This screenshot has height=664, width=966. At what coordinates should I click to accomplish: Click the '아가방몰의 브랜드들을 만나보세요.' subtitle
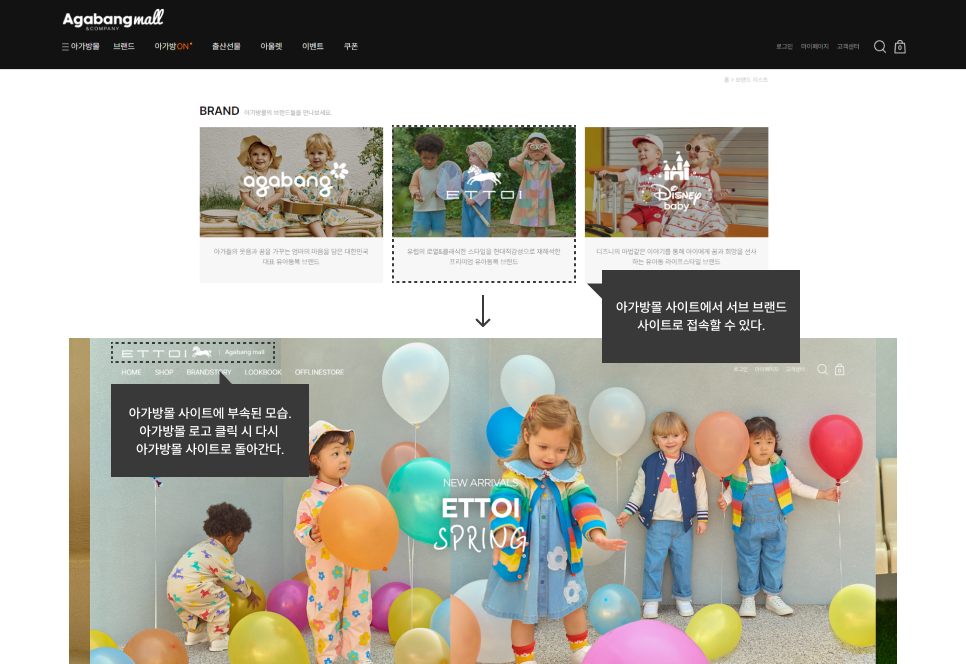[288, 113]
